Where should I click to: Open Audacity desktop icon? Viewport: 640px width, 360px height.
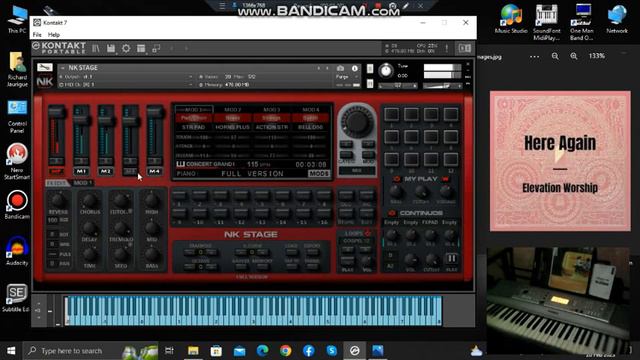click(17, 251)
